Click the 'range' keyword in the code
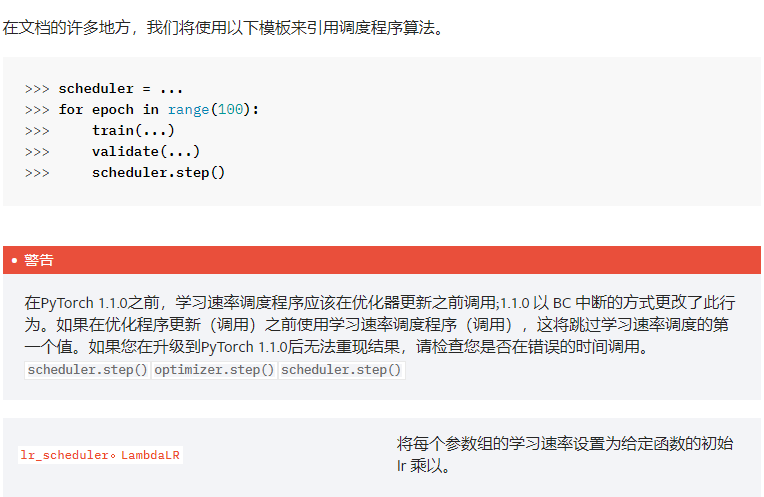The width and height of the screenshot is (764, 497). [x=186, y=109]
